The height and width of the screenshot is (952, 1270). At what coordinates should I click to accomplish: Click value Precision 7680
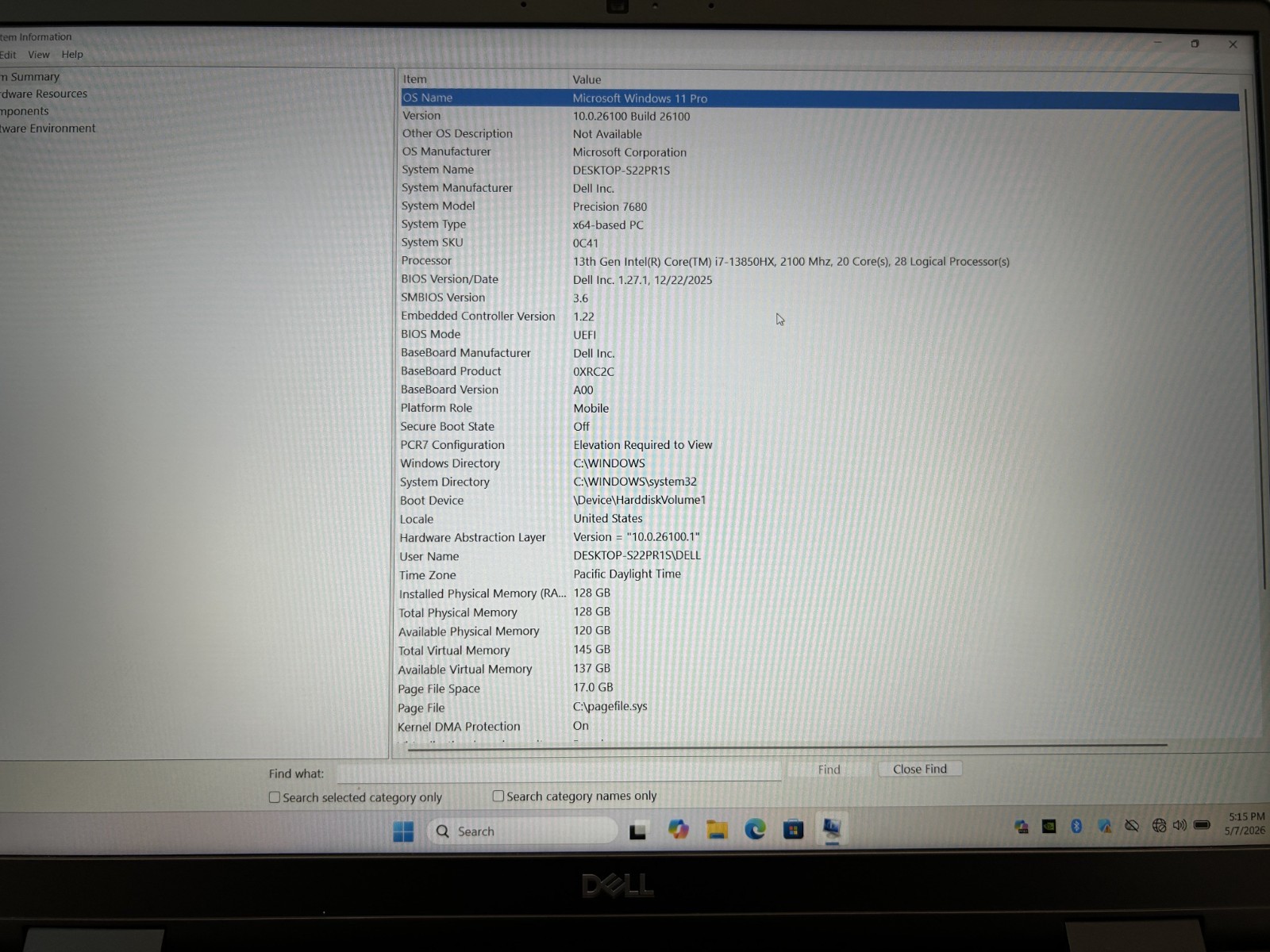tap(610, 206)
